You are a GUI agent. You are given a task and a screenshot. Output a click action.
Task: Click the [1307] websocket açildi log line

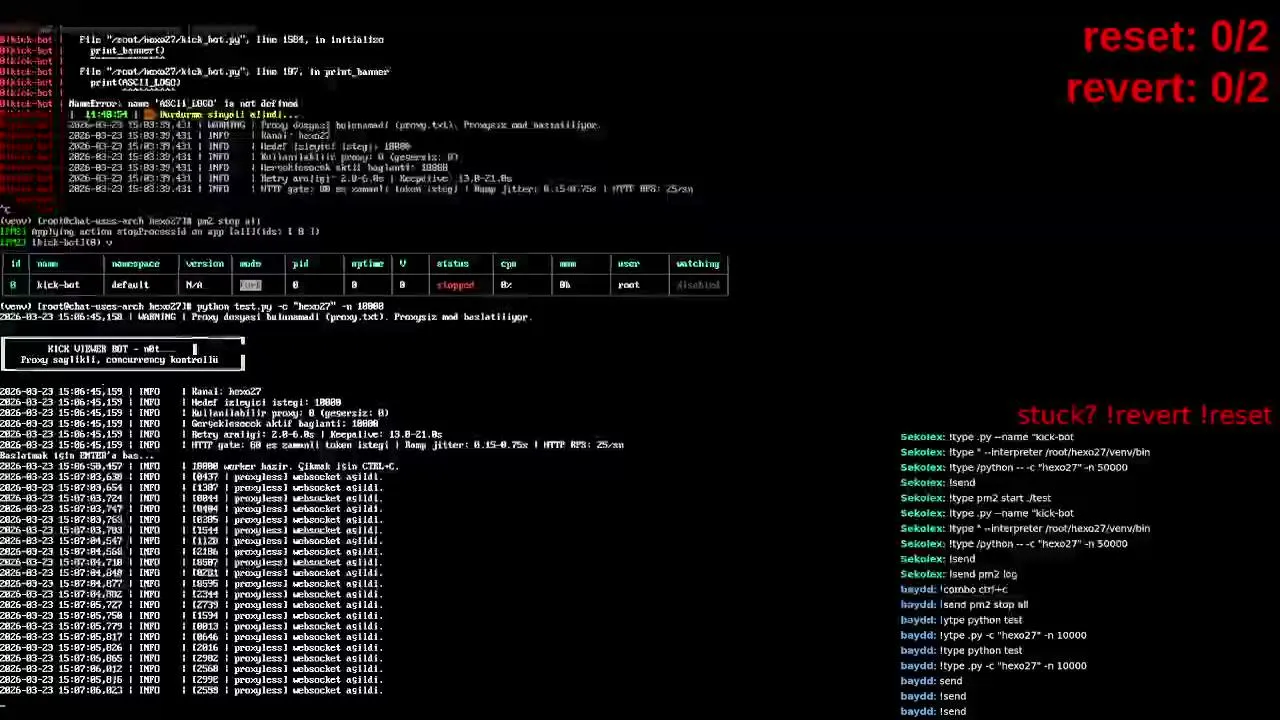click(191, 488)
